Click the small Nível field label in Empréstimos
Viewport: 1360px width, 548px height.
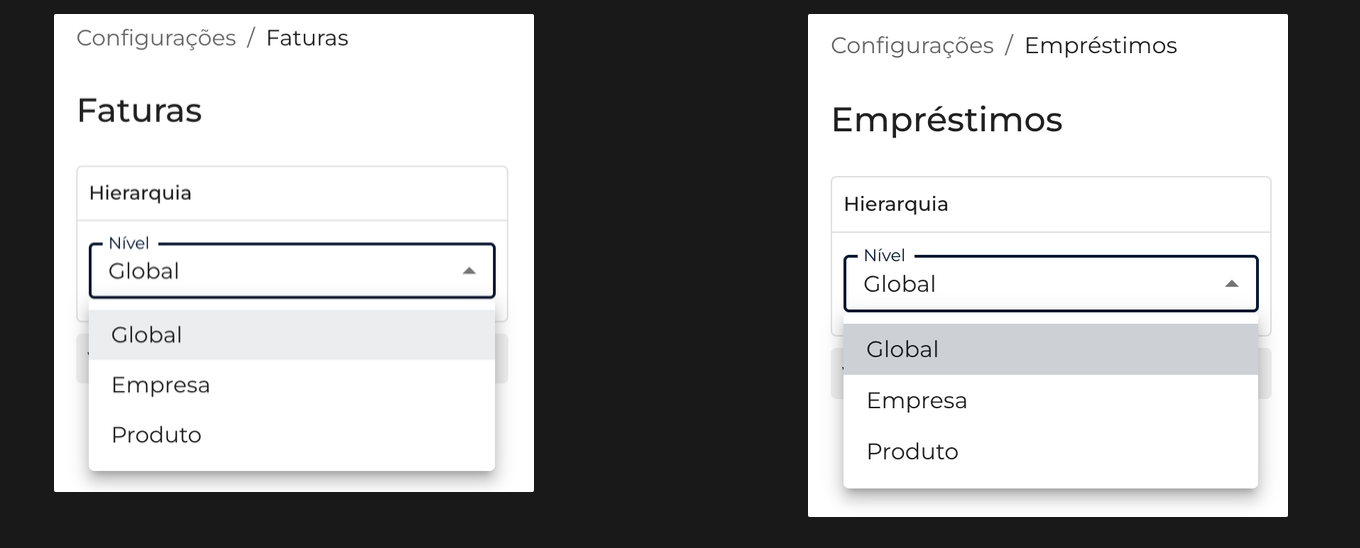coord(884,256)
